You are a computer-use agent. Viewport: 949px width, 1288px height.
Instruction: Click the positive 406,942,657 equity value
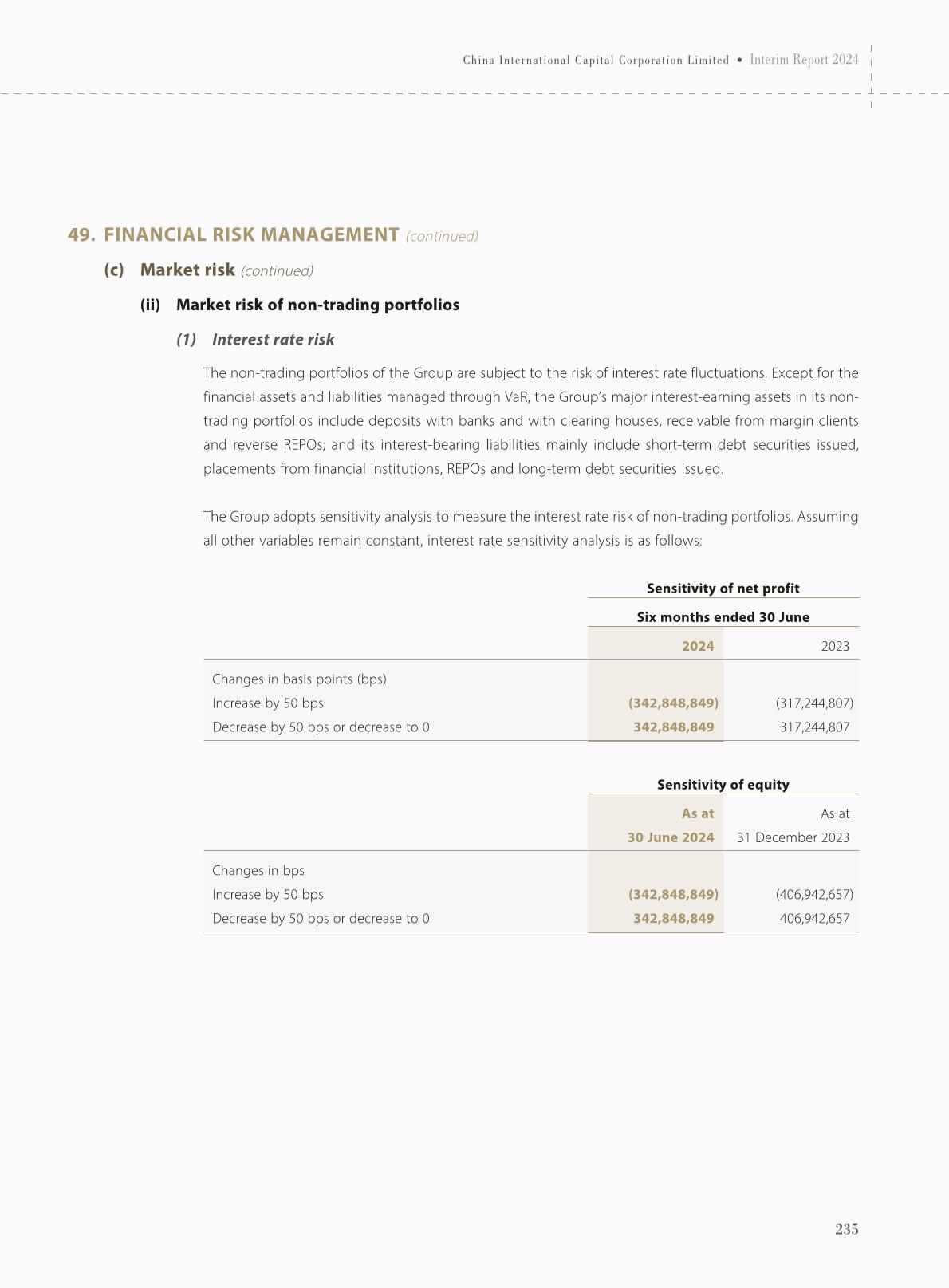point(814,919)
